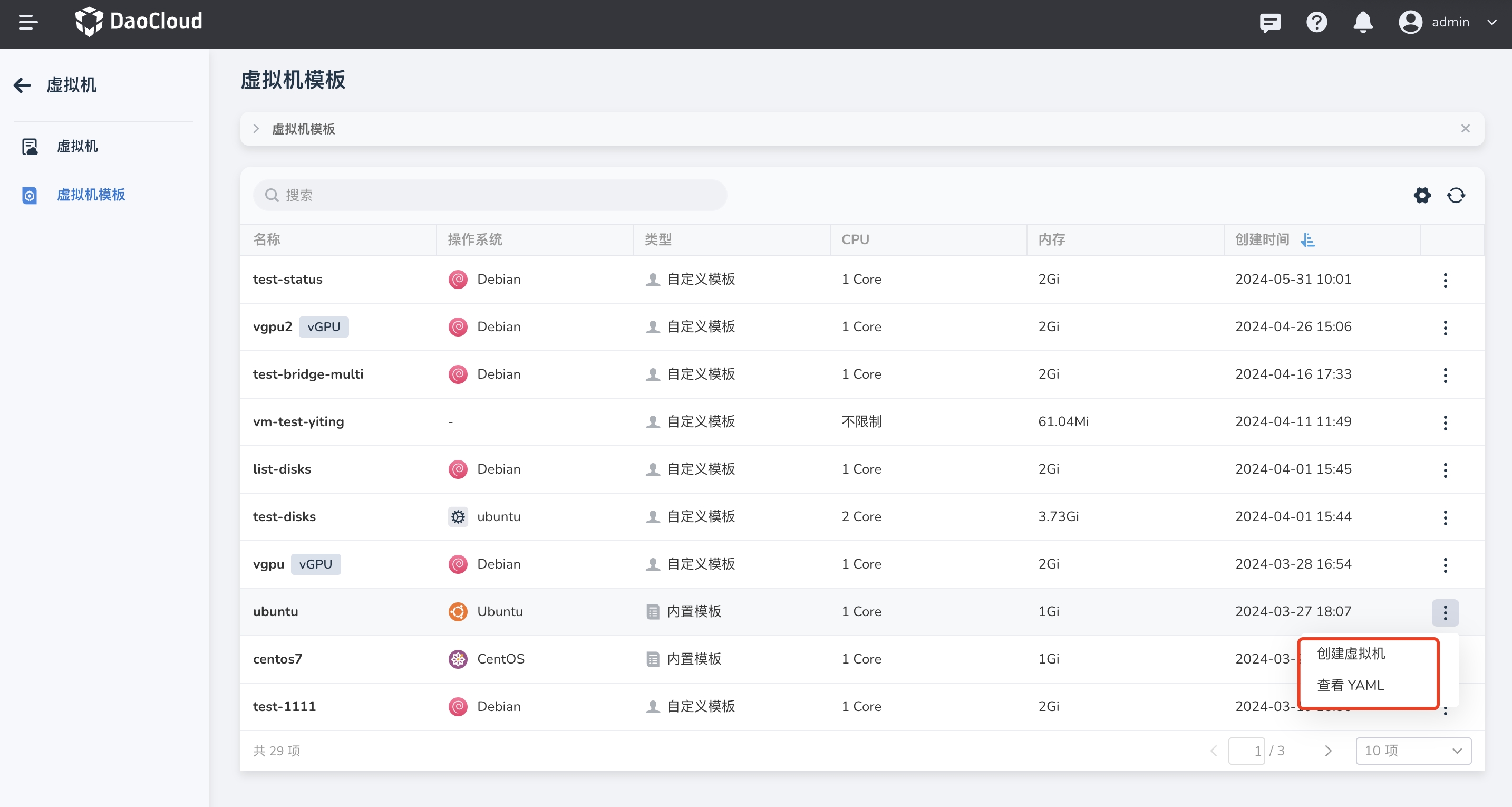Dismiss the 虚拟机模板 info banner
Image resolution: width=1512 pixels, height=807 pixels.
tap(1465, 129)
